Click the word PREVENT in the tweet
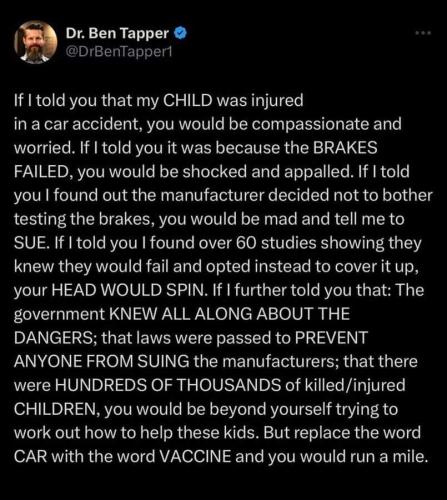447x500 pixels. [x=331, y=338]
